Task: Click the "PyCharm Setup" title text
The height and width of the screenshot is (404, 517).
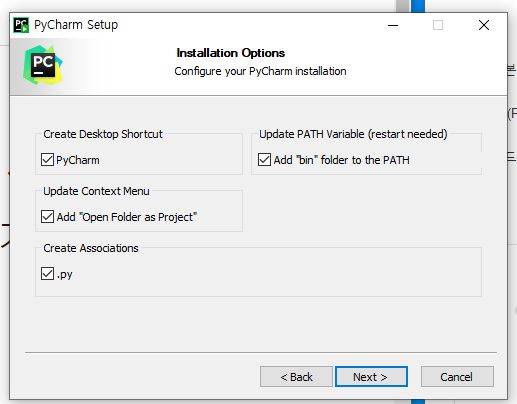Action: (76, 25)
